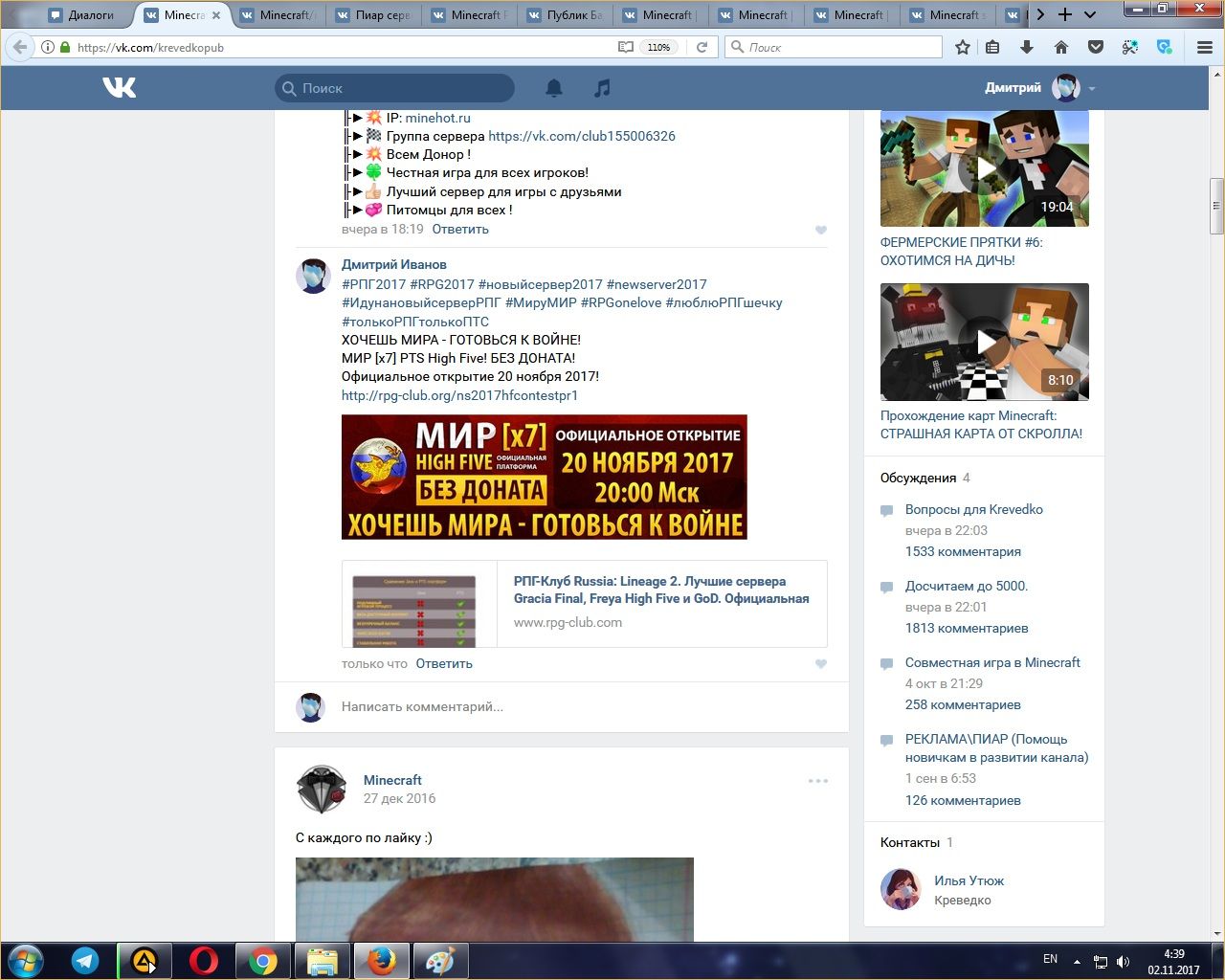
Task: Open Windows Explorer folder in taskbar
Action: click(322, 961)
